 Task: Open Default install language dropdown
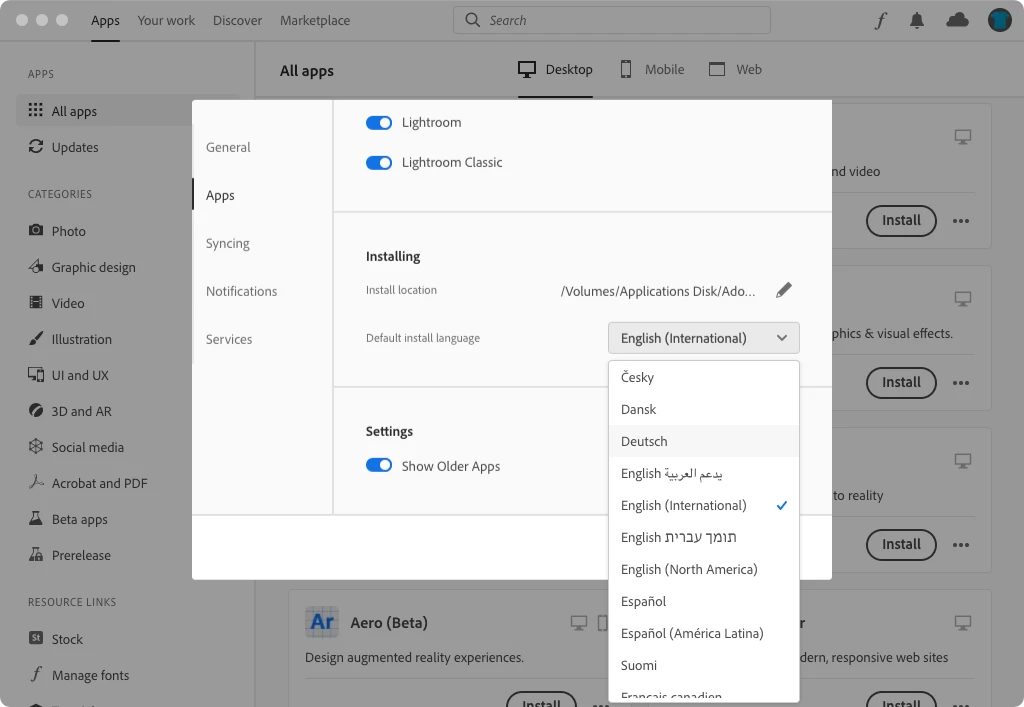(703, 338)
